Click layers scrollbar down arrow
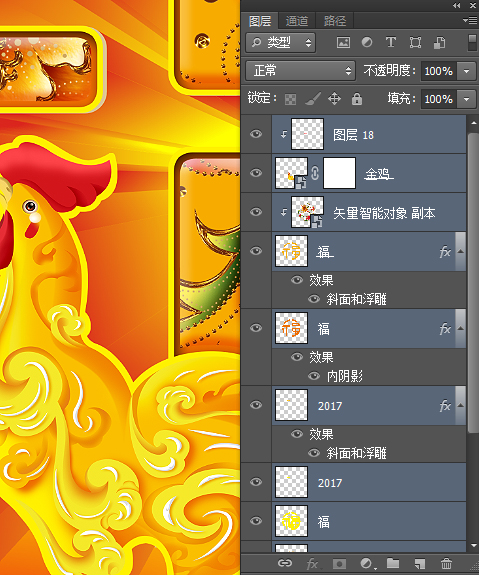The width and height of the screenshot is (479, 575). 473,545
